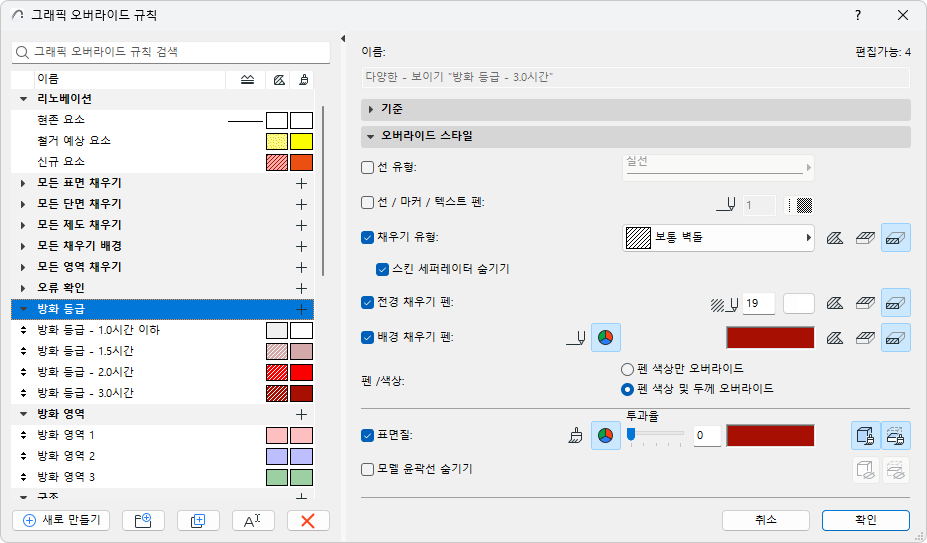The image size is (927, 543).
Task: Expand the 모든 단면 채우기 group
Action: tap(23, 204)
